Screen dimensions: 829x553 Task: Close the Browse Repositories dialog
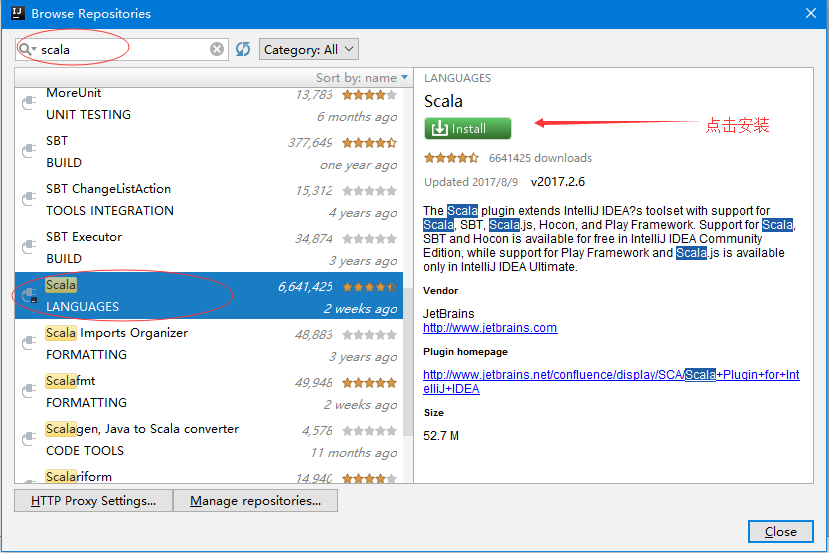click(780, 531)
